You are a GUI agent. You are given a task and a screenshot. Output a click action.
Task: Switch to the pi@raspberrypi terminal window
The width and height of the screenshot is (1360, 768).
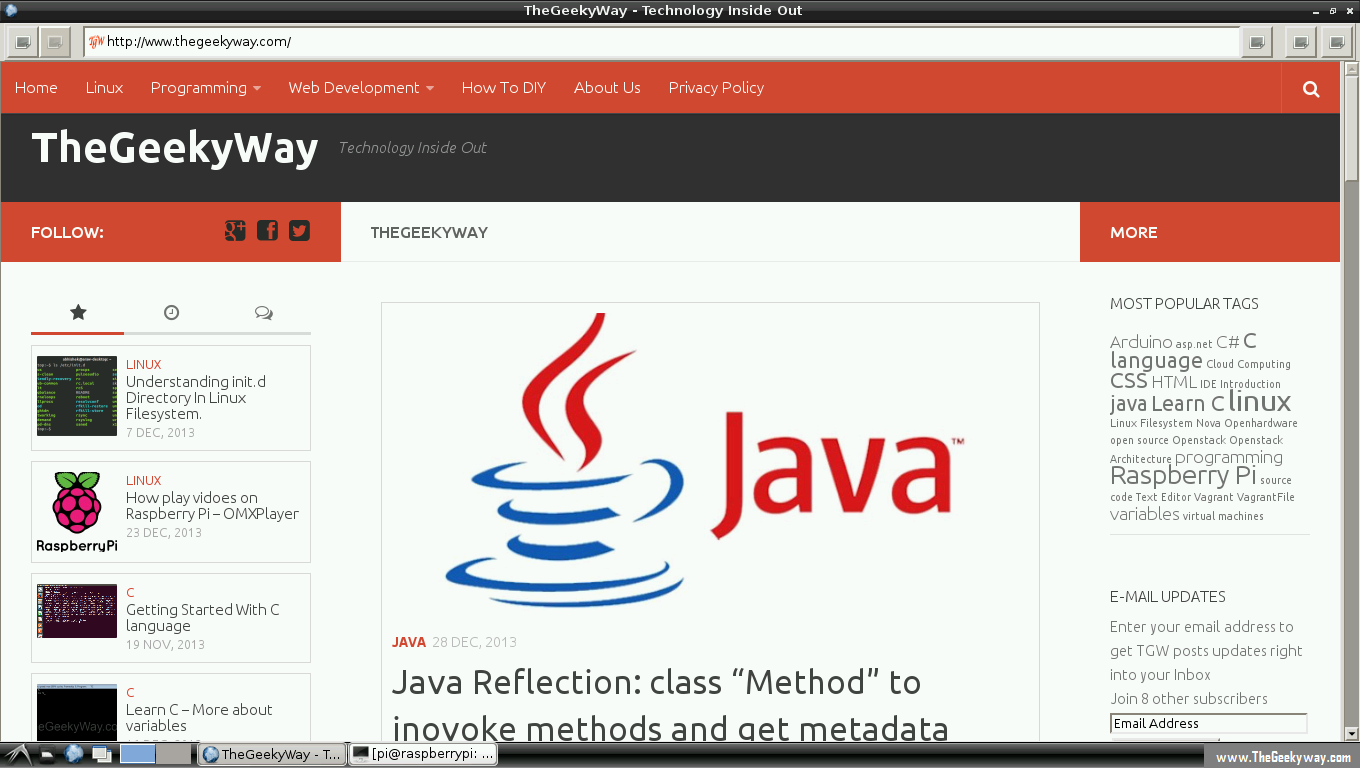click(x=423, y=755)
